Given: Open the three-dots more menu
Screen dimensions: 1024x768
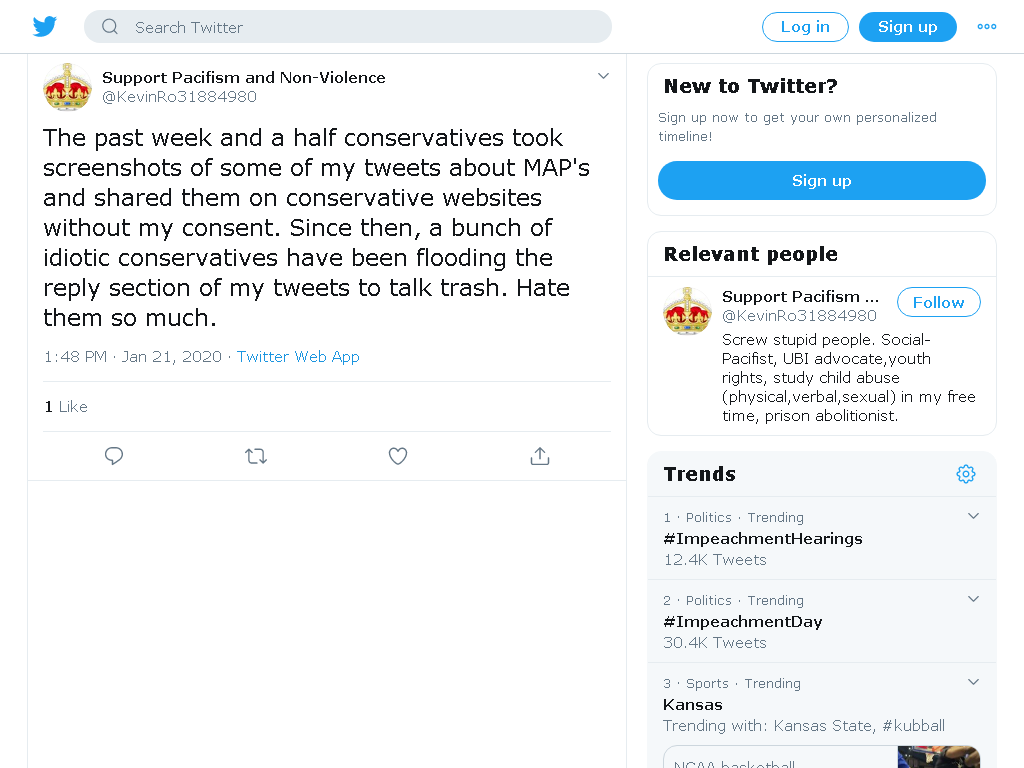Looking at the screenshot, I should pos(986,27).
